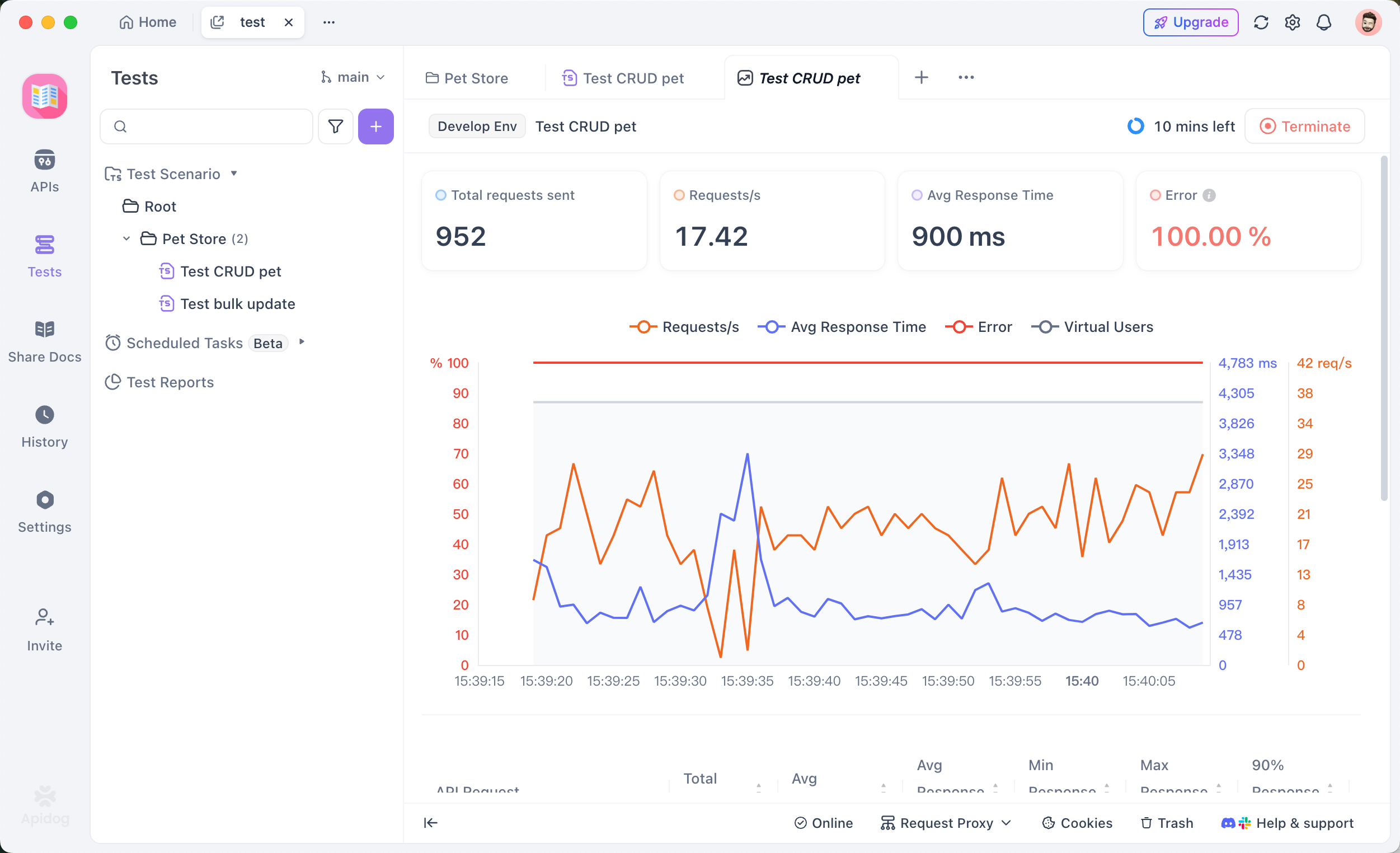Screen dimensions: 1400x853
Task: Open the Home tab
Action: (148, 22)
